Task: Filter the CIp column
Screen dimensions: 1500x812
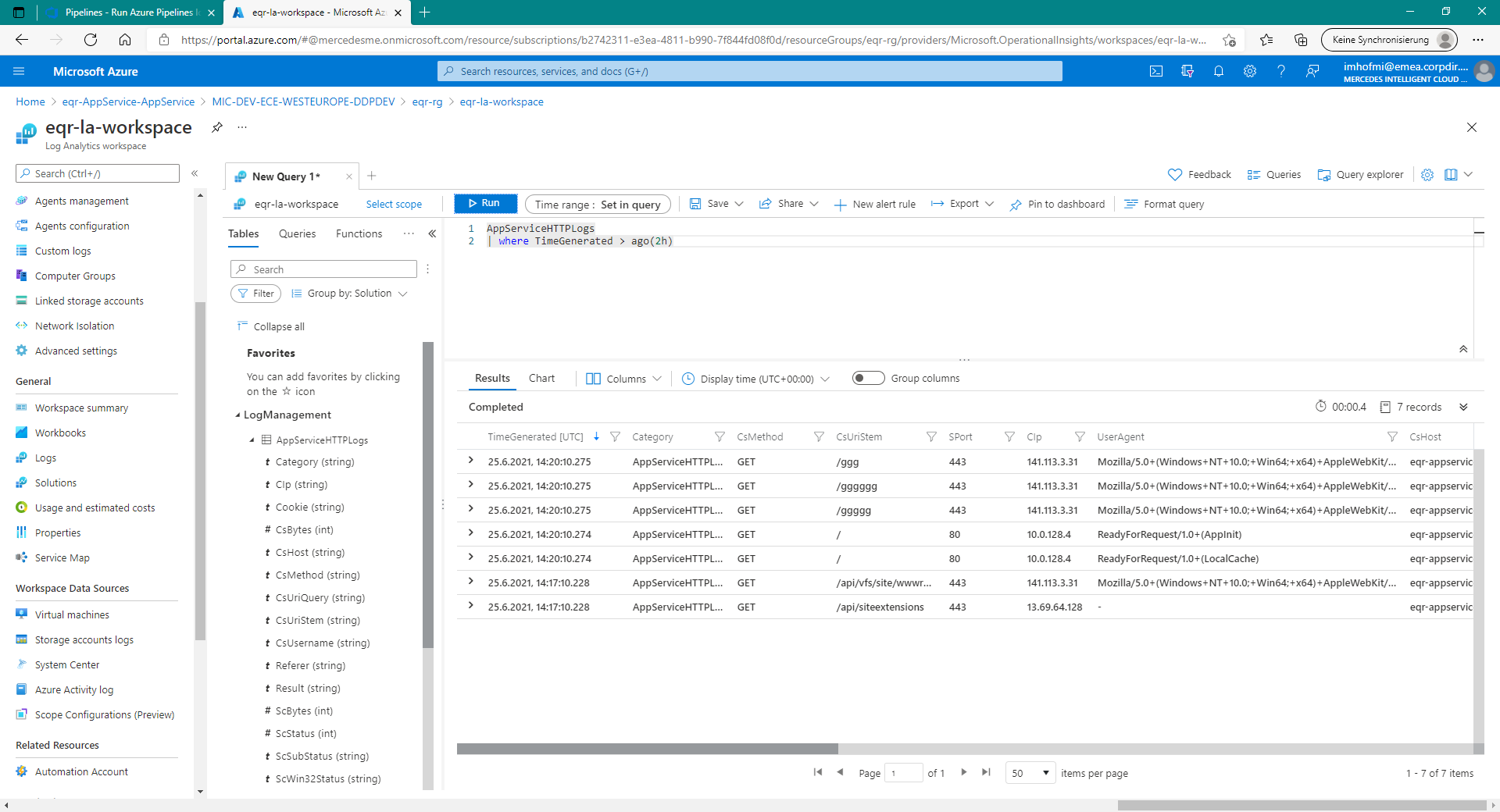Action: point(1080,436)
